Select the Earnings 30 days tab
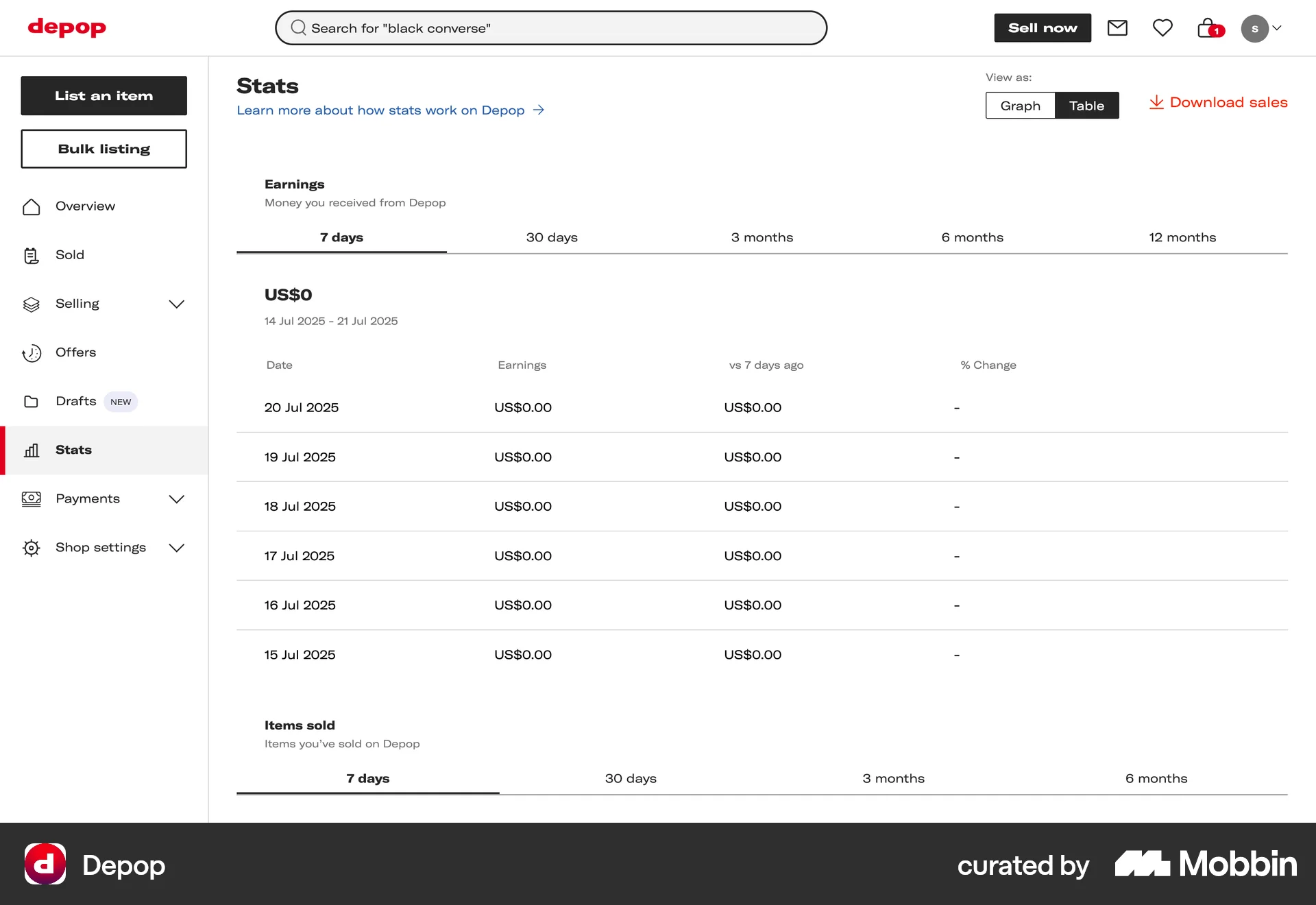 pyautogui.click(x=552, y=238)
